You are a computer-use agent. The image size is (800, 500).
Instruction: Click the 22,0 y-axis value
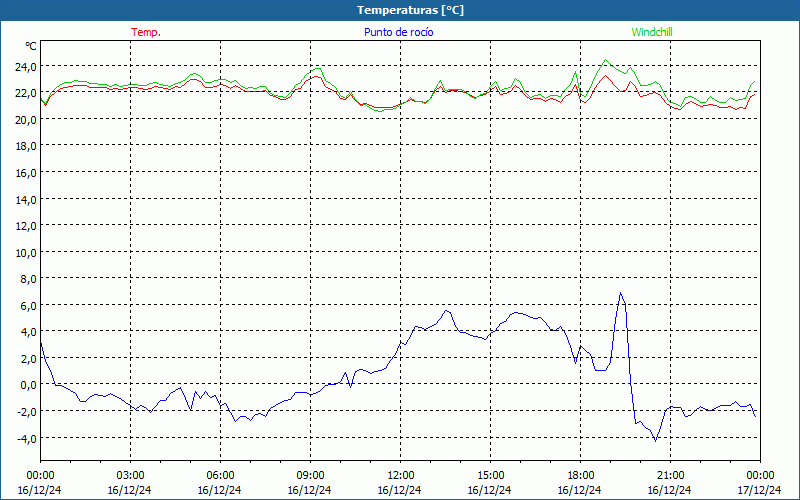(26, 93)
